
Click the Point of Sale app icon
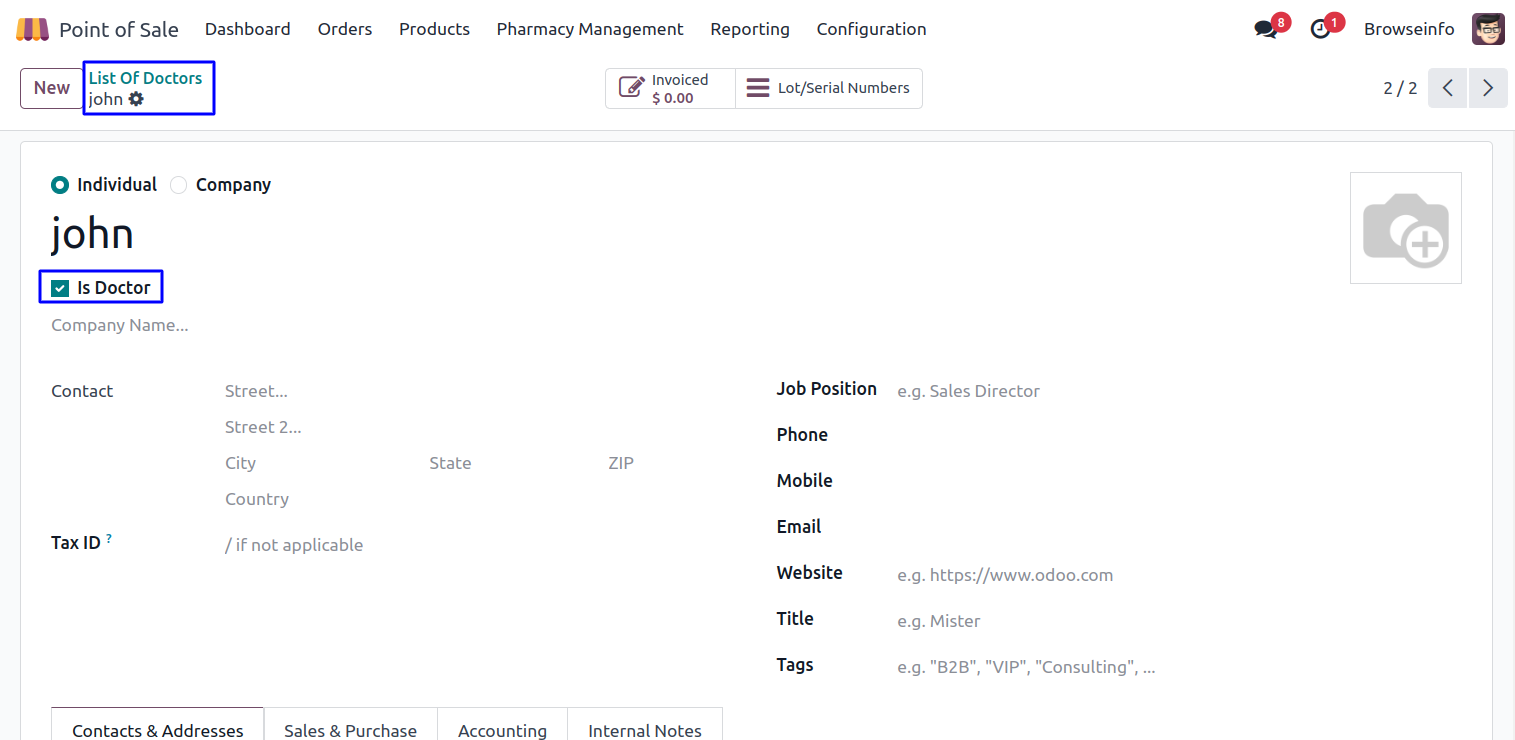tap(32, 29)
